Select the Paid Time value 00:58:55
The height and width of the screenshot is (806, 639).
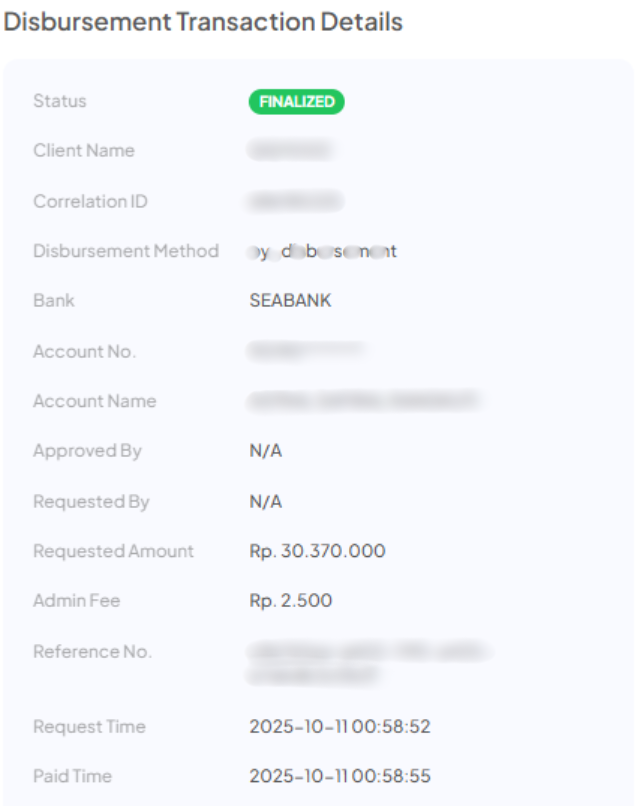tap(340, 776)
